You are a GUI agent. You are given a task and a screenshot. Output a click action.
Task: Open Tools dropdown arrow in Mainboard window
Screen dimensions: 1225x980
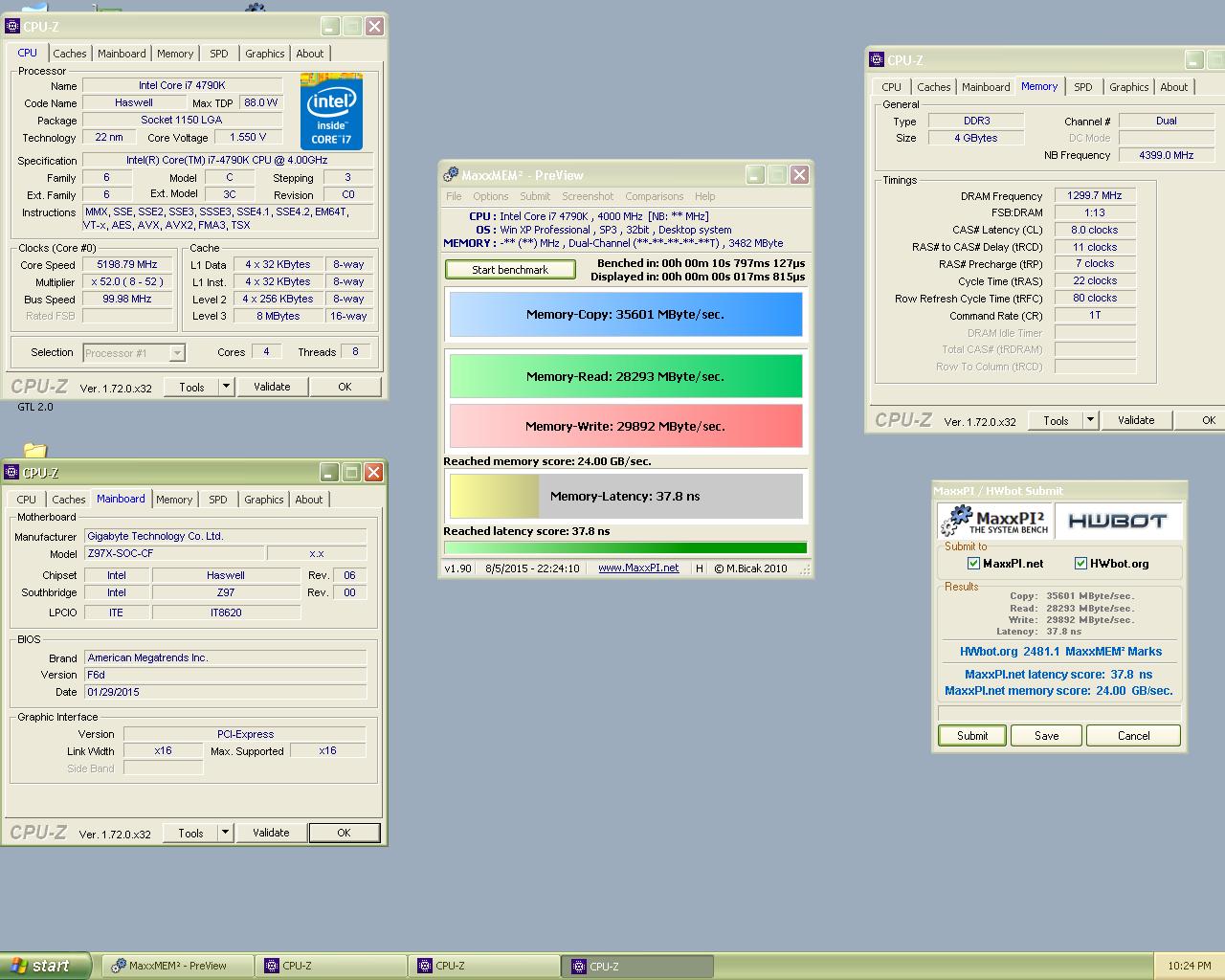click(226, 833)
